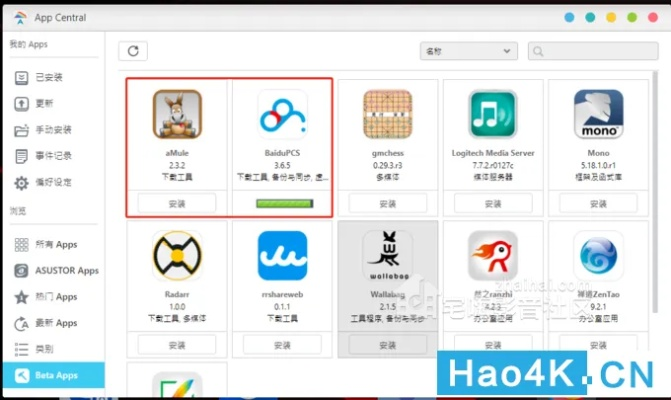Open the ZenTao app icon
Viewport: 671px width, 400px height.
pos(598,256)
